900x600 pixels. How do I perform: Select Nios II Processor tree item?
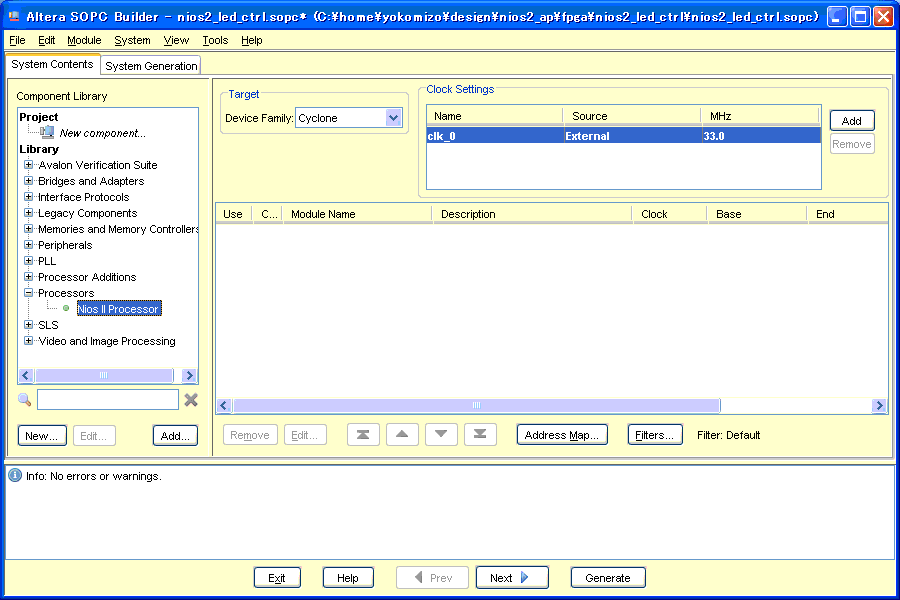(x=119, y=309)
